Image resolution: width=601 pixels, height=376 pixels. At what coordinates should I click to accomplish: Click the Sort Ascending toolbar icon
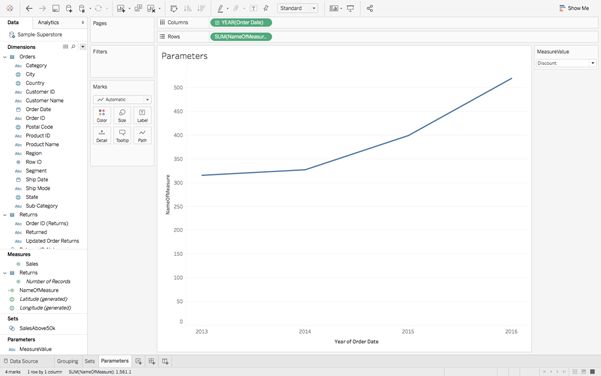coord(187,8)
